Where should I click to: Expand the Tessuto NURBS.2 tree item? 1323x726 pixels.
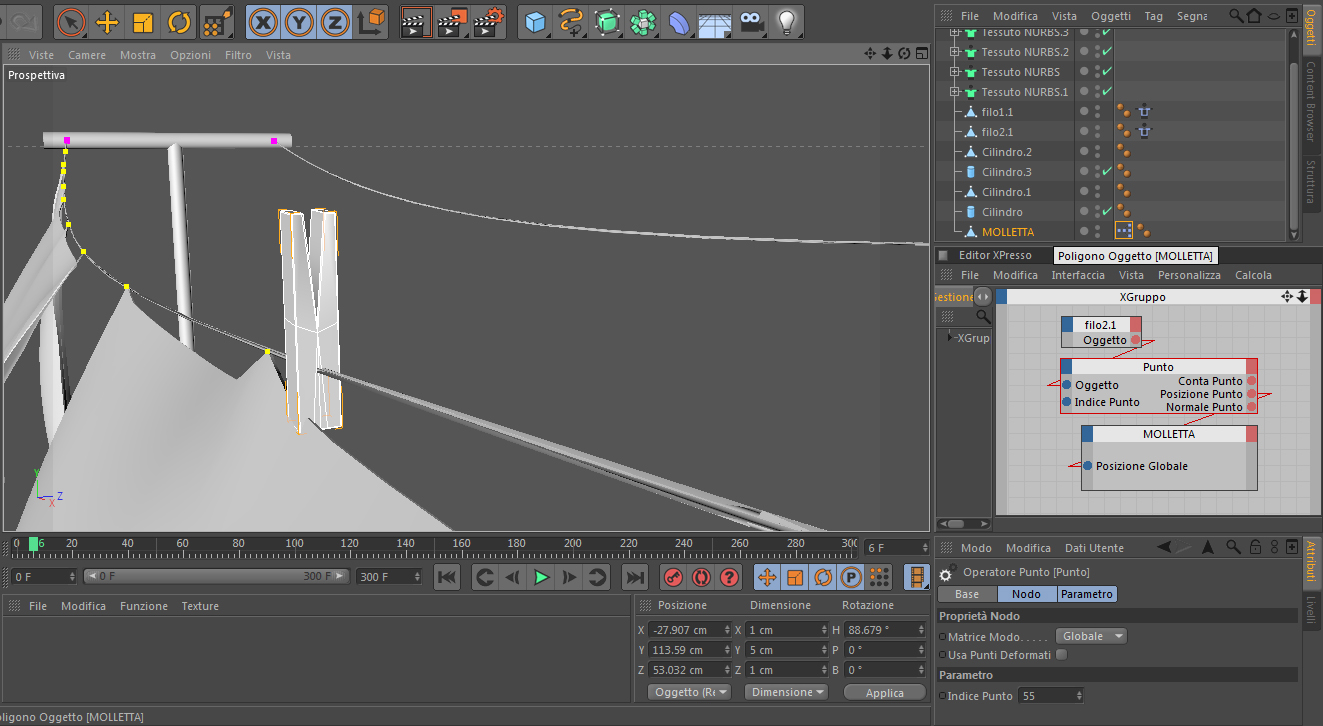(954, 52)
